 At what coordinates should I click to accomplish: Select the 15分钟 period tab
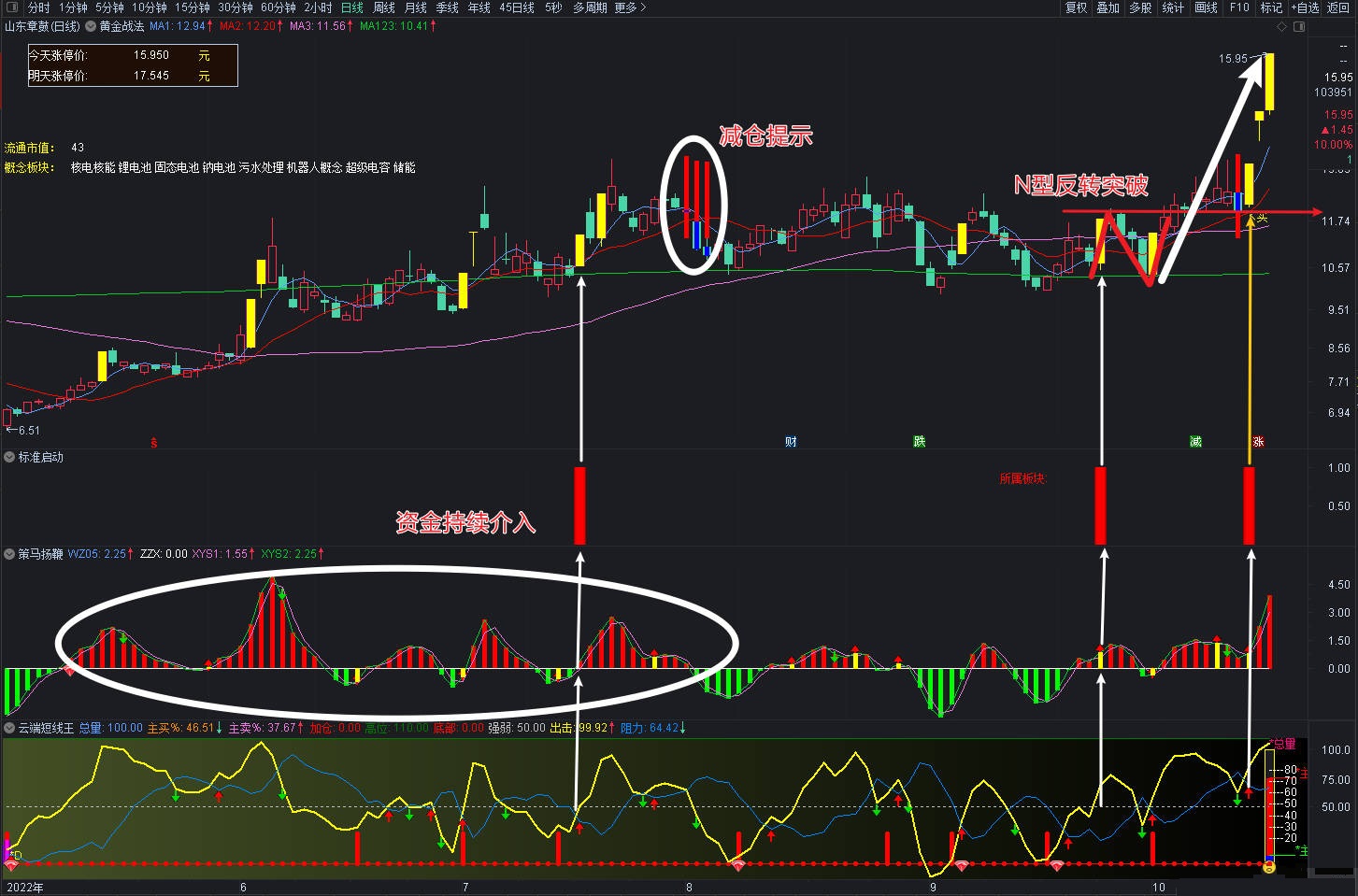coord(193,7)
